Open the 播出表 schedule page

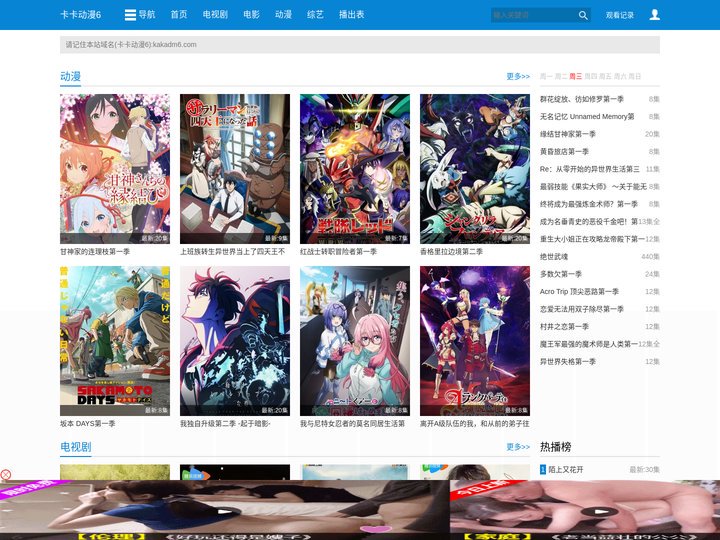[x=351, y=15]
